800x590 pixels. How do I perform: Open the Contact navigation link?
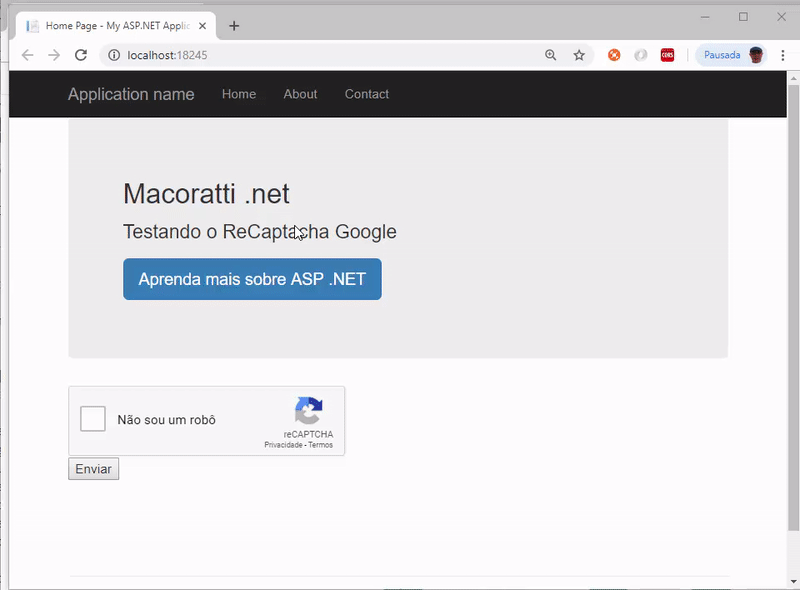click(x=367, y=94)
